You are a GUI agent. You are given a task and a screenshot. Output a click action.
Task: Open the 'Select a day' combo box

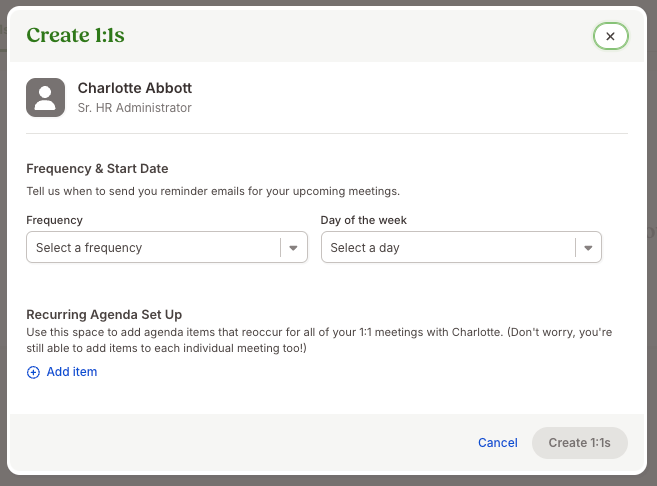point(461,247)
